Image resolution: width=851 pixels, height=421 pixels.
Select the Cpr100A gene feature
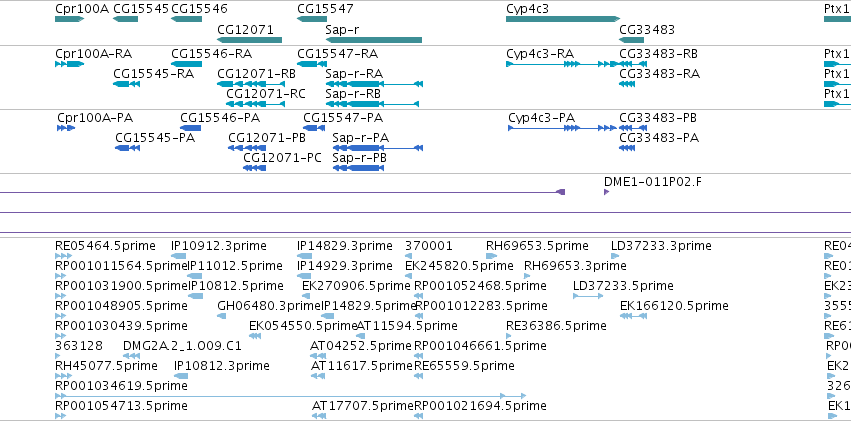point(69,19)
